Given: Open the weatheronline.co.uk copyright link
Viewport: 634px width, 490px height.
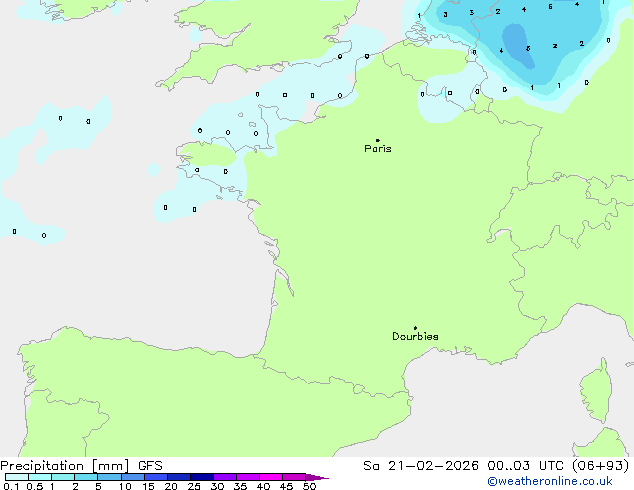Looking at the screenshot, I should [550, 481].
